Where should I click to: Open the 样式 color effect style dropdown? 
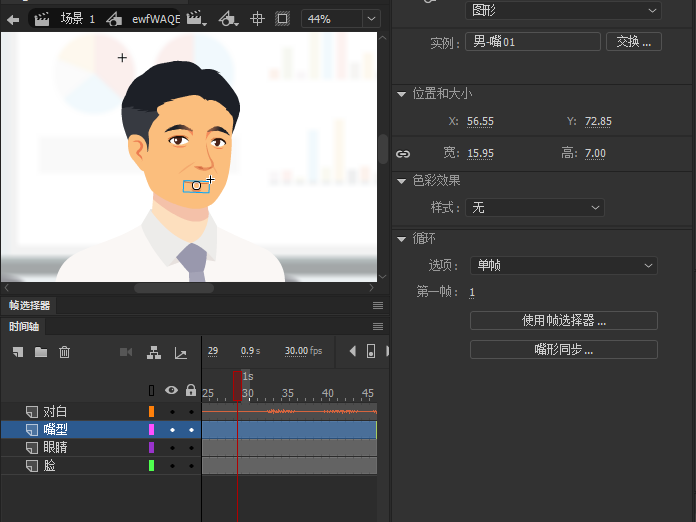[535, 207]
